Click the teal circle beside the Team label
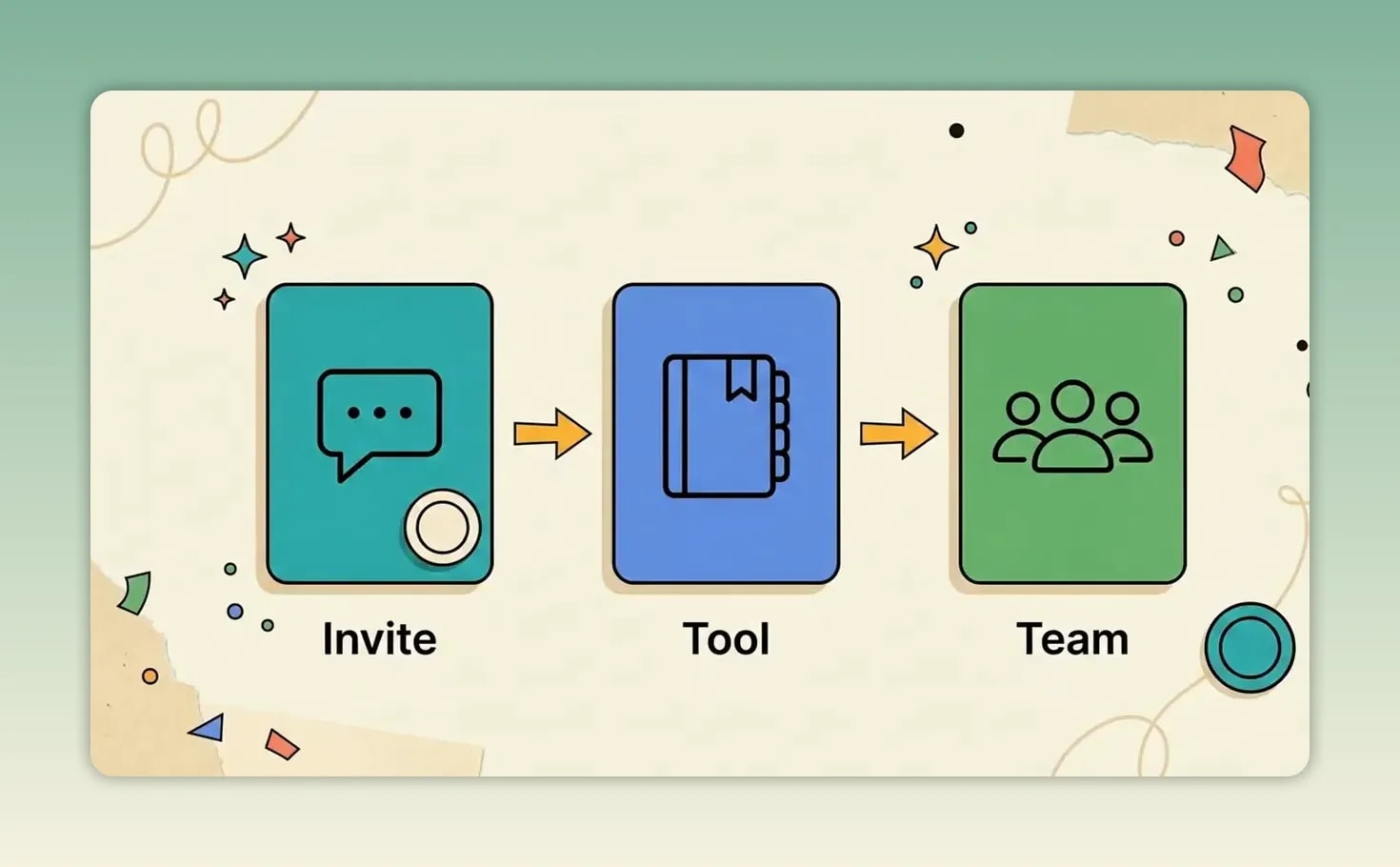The image size is (1400, 867). click(1250, 647)
